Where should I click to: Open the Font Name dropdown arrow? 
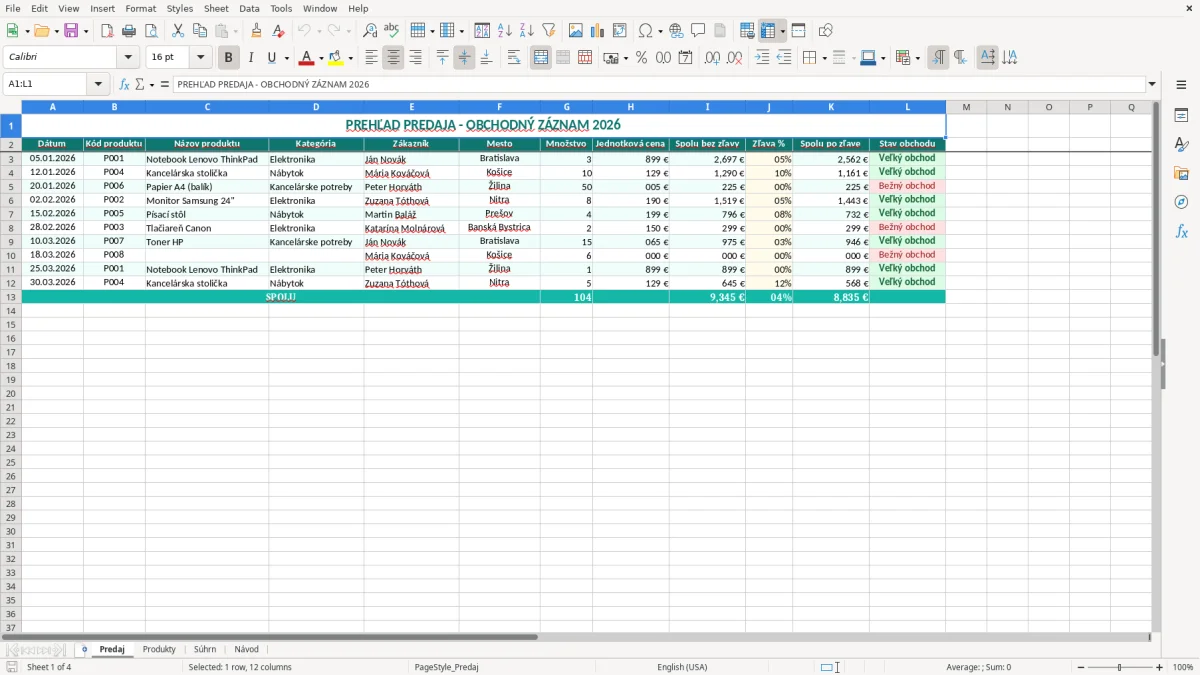point(128,58)
